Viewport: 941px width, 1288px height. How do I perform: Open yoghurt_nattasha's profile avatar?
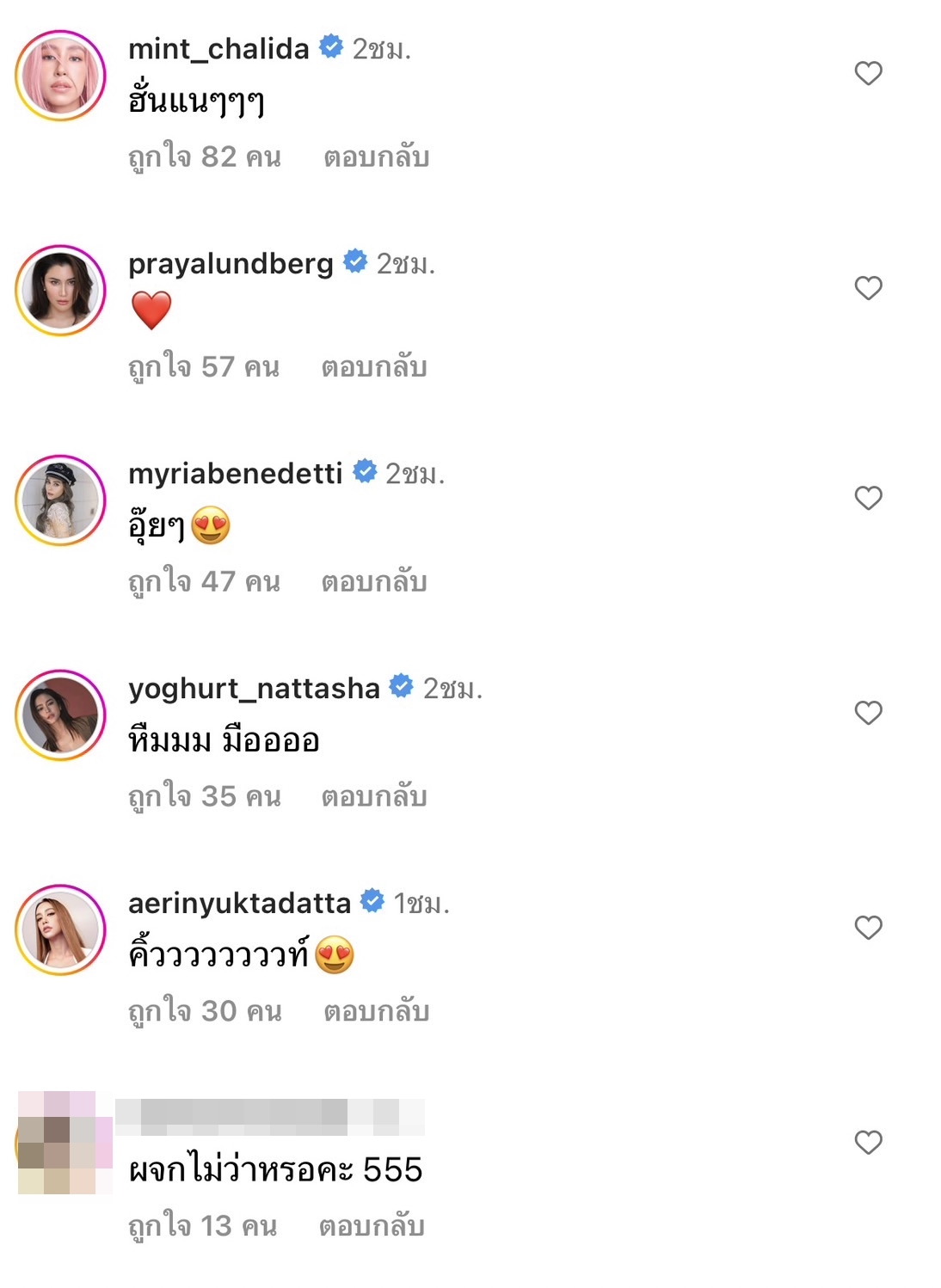(60, 715)
